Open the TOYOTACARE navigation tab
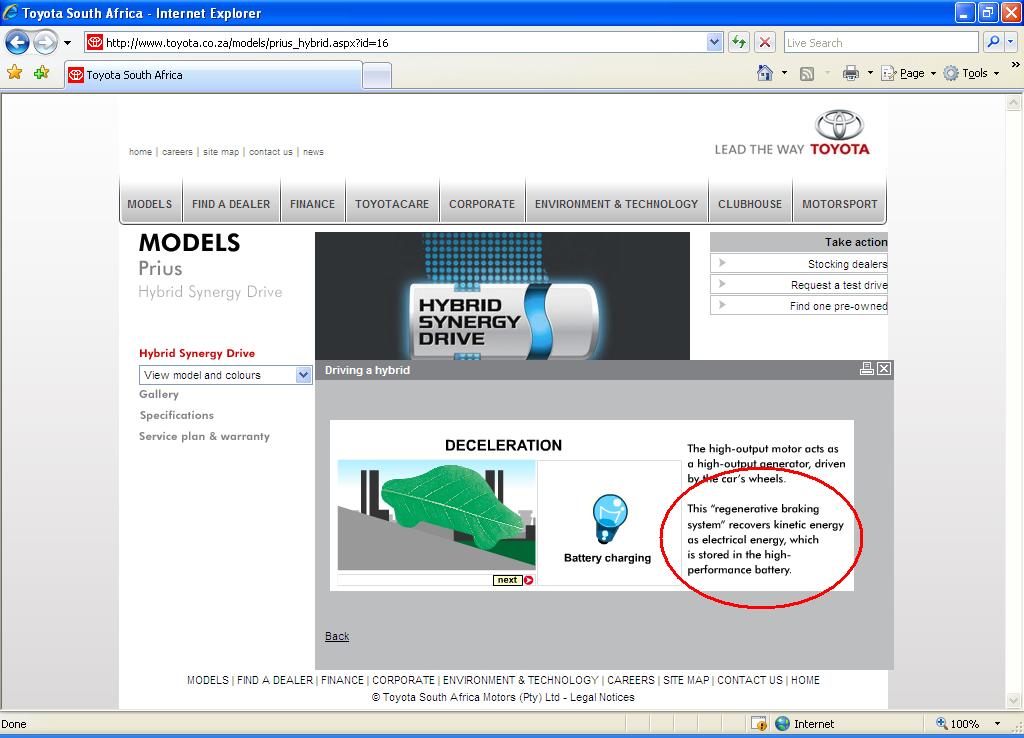 pos(392,204)
